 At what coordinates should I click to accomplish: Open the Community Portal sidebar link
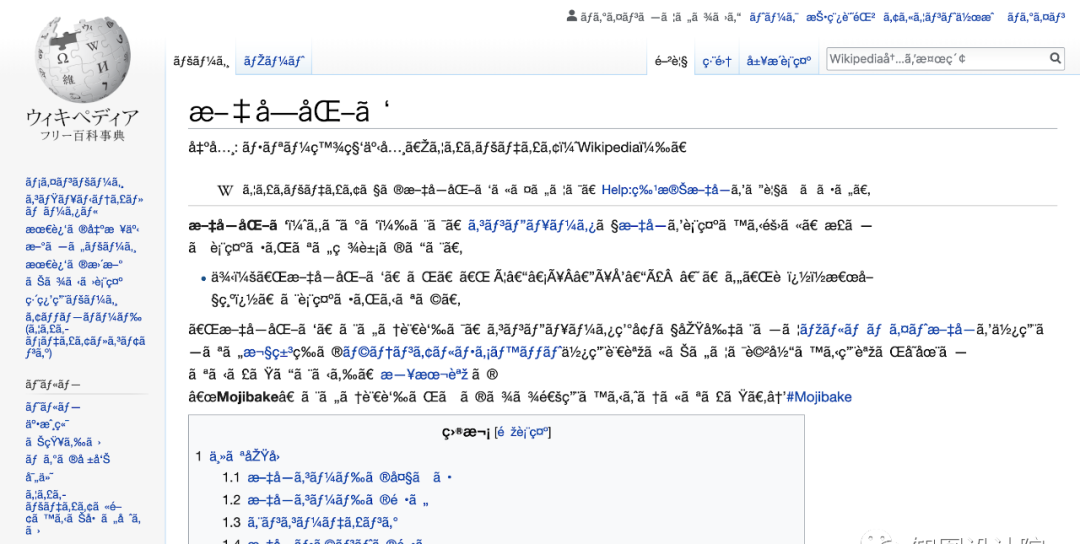coord(83,206)
